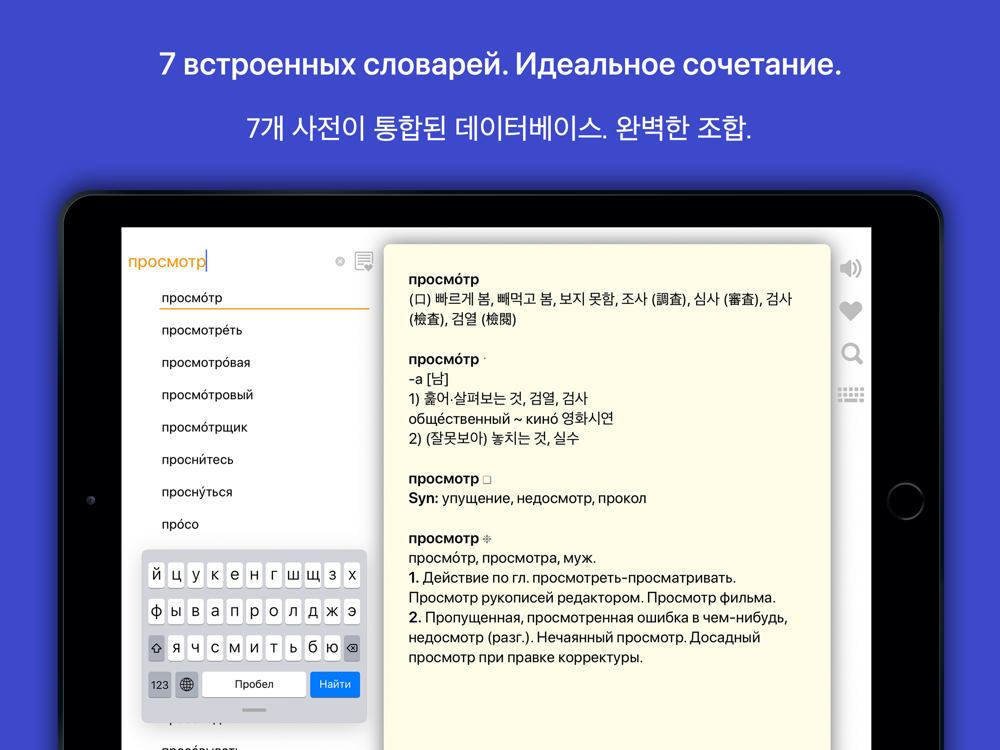Tap the synonyms dictionary marker after просмотр
The width and height of the screenshot is (1000, 750).
pyautogui.click(x=487, y=480)
